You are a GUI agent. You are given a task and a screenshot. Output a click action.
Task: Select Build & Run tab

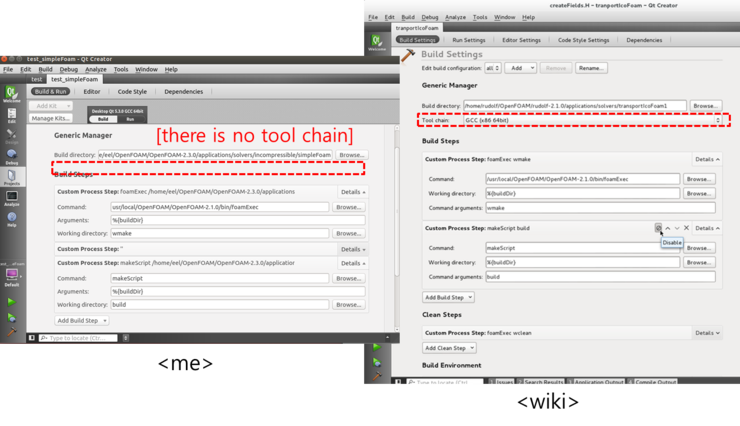[x=50, y=92]
